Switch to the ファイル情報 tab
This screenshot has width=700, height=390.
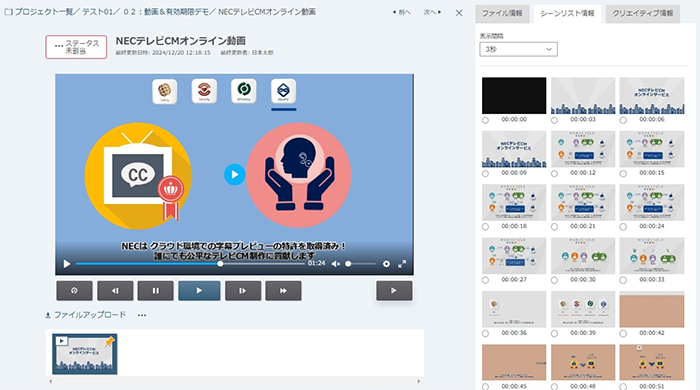click(x=502, y=13)
